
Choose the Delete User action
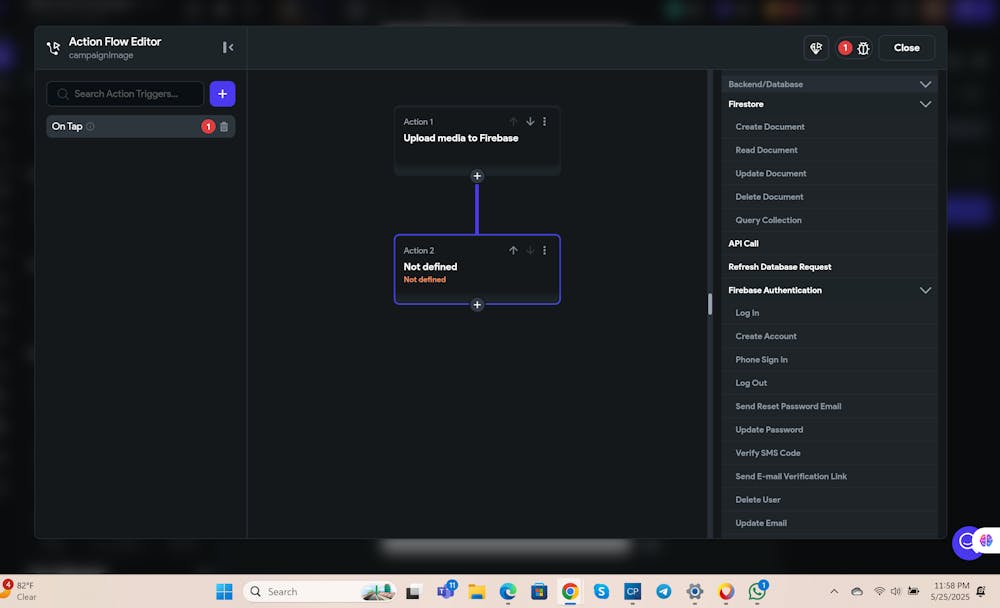pos(830,500)
